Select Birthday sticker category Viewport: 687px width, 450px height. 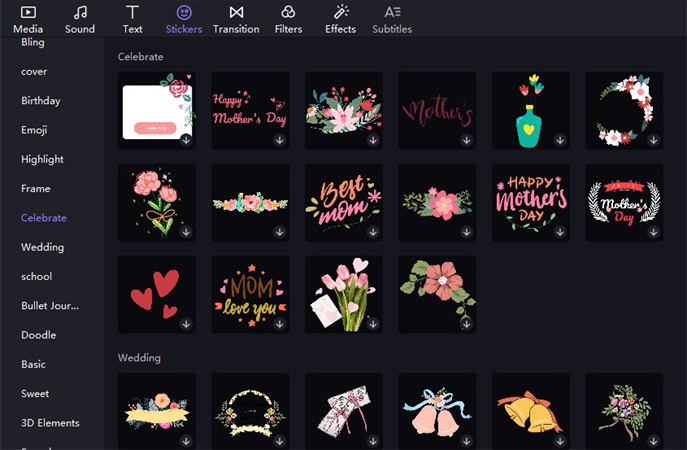(41, 101)
